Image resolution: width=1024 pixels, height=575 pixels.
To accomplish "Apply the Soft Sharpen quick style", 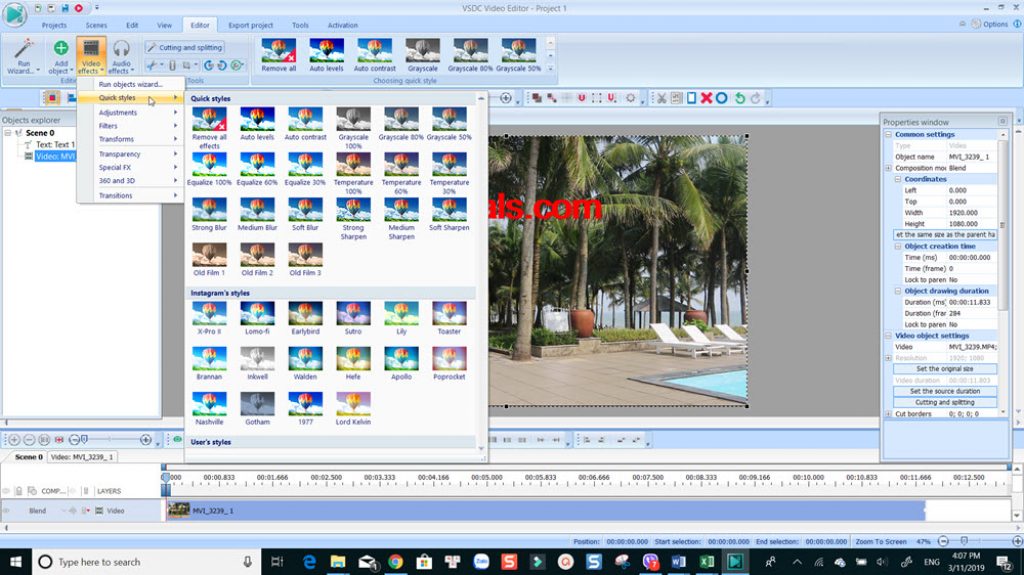I will pos(449,214).
